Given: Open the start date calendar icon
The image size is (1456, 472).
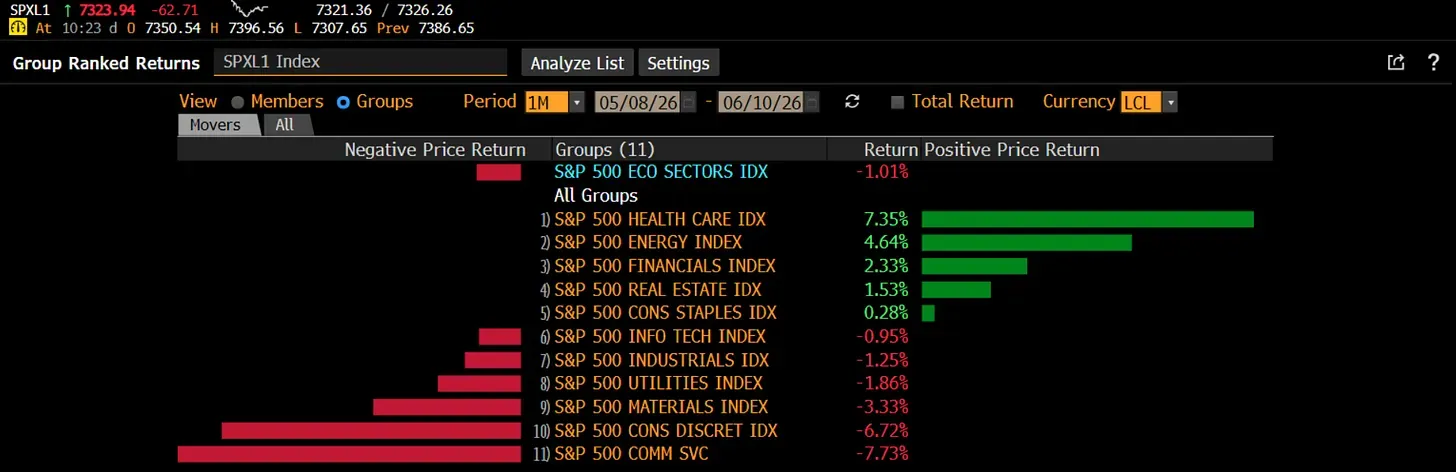Looking at the screenshot, I should pyautogui.click(x=688, y=102).
